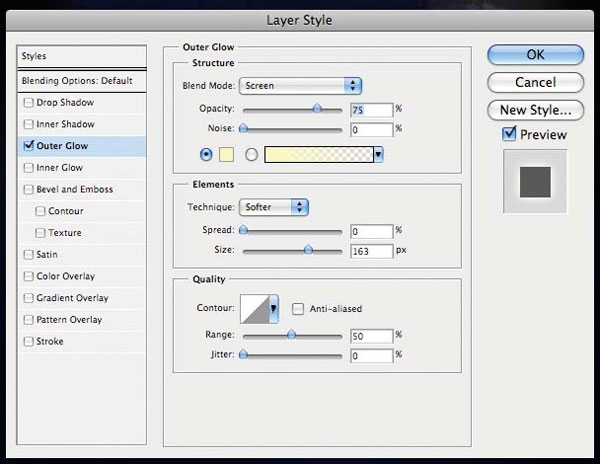
Task: Uncheck the Outer Glow checkbox
Action: pos(28,145)
